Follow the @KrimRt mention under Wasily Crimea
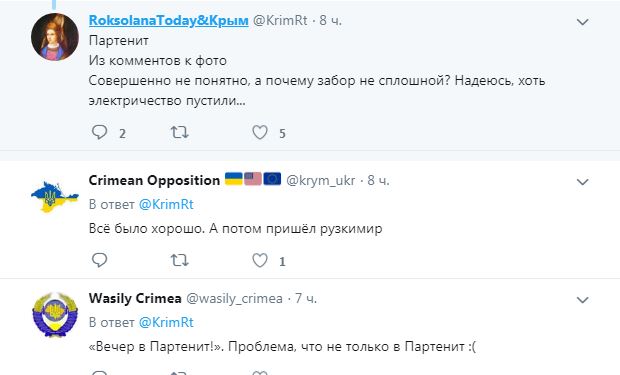This screenshot has height=375, width=620. [166, 322]
